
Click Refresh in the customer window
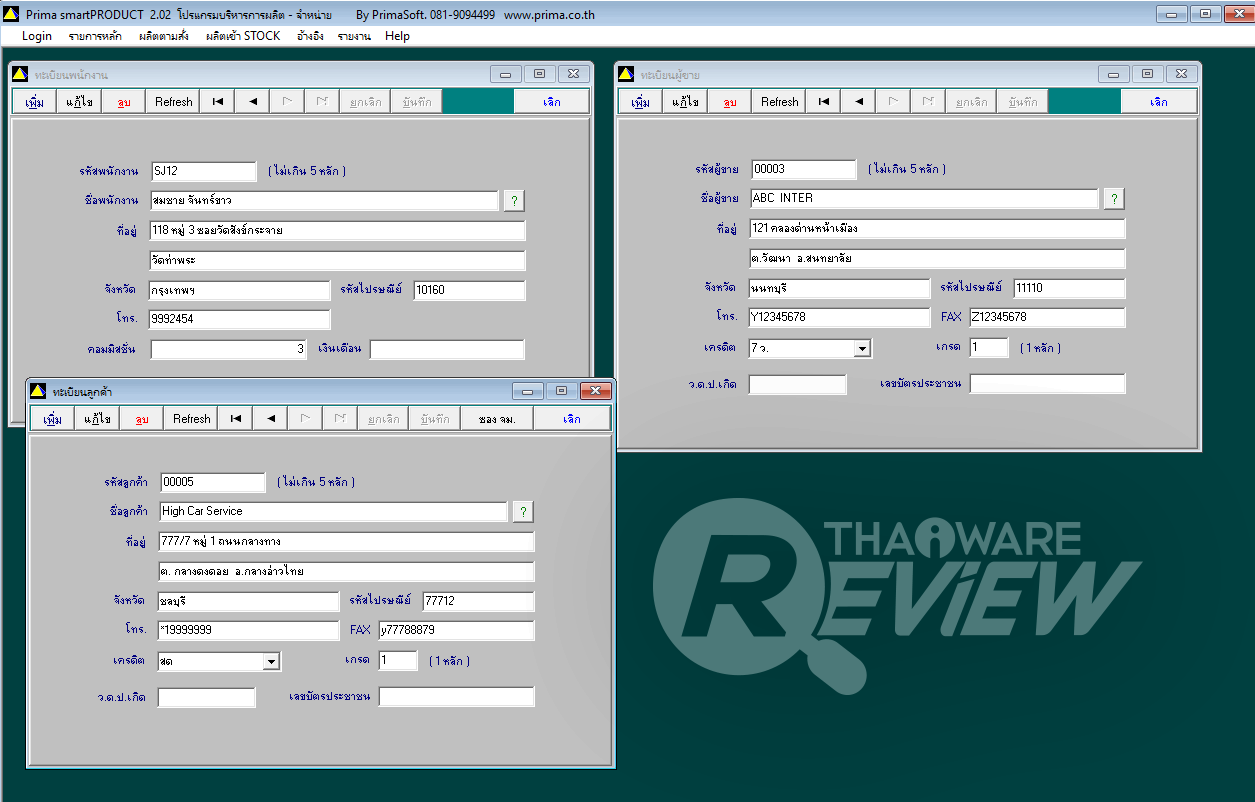191,419
